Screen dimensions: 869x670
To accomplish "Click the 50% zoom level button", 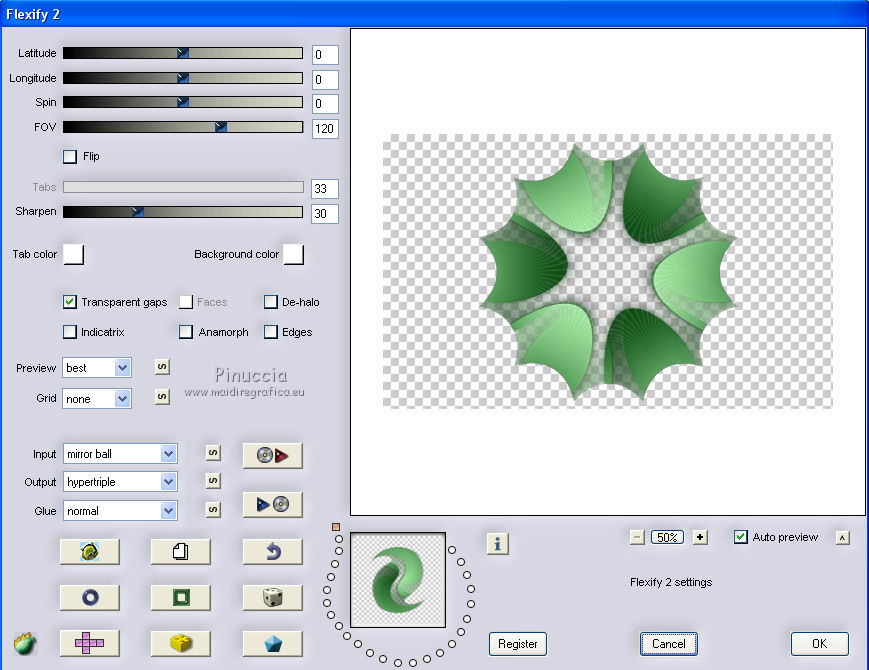I will point(667,537).
